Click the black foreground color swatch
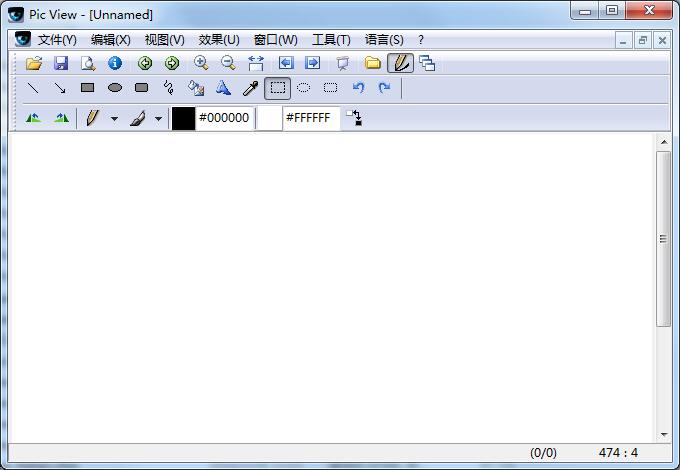 (x=183, y=118)
